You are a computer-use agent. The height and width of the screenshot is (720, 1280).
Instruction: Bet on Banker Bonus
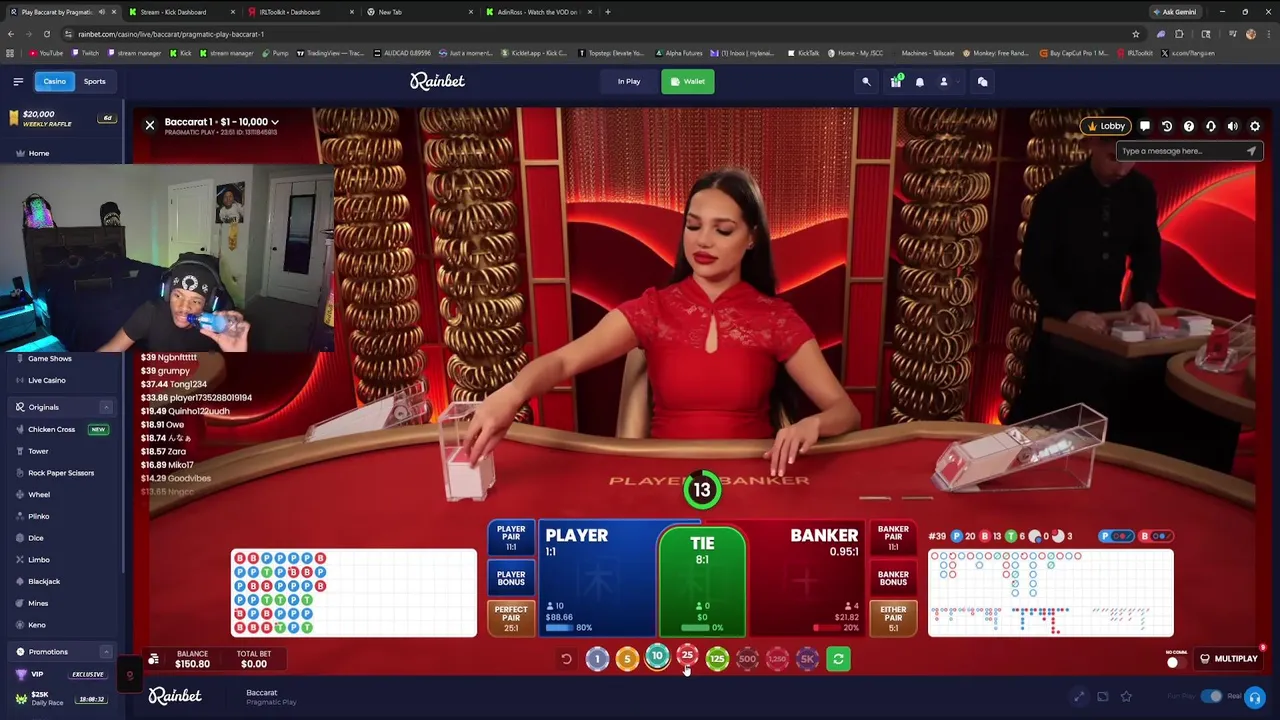click(x=893, y=578)
